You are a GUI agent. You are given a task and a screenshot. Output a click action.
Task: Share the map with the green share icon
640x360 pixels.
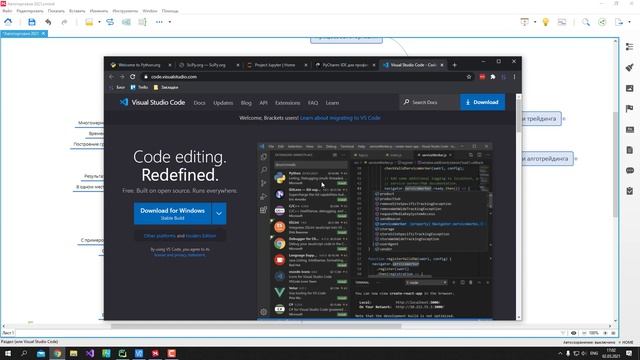point(602,22)
